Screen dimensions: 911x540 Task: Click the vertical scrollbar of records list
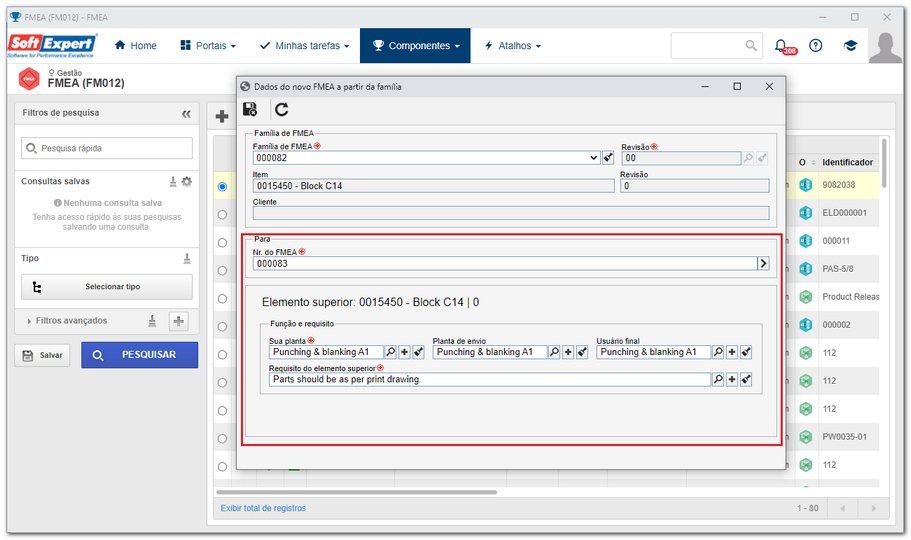(884, 163)
